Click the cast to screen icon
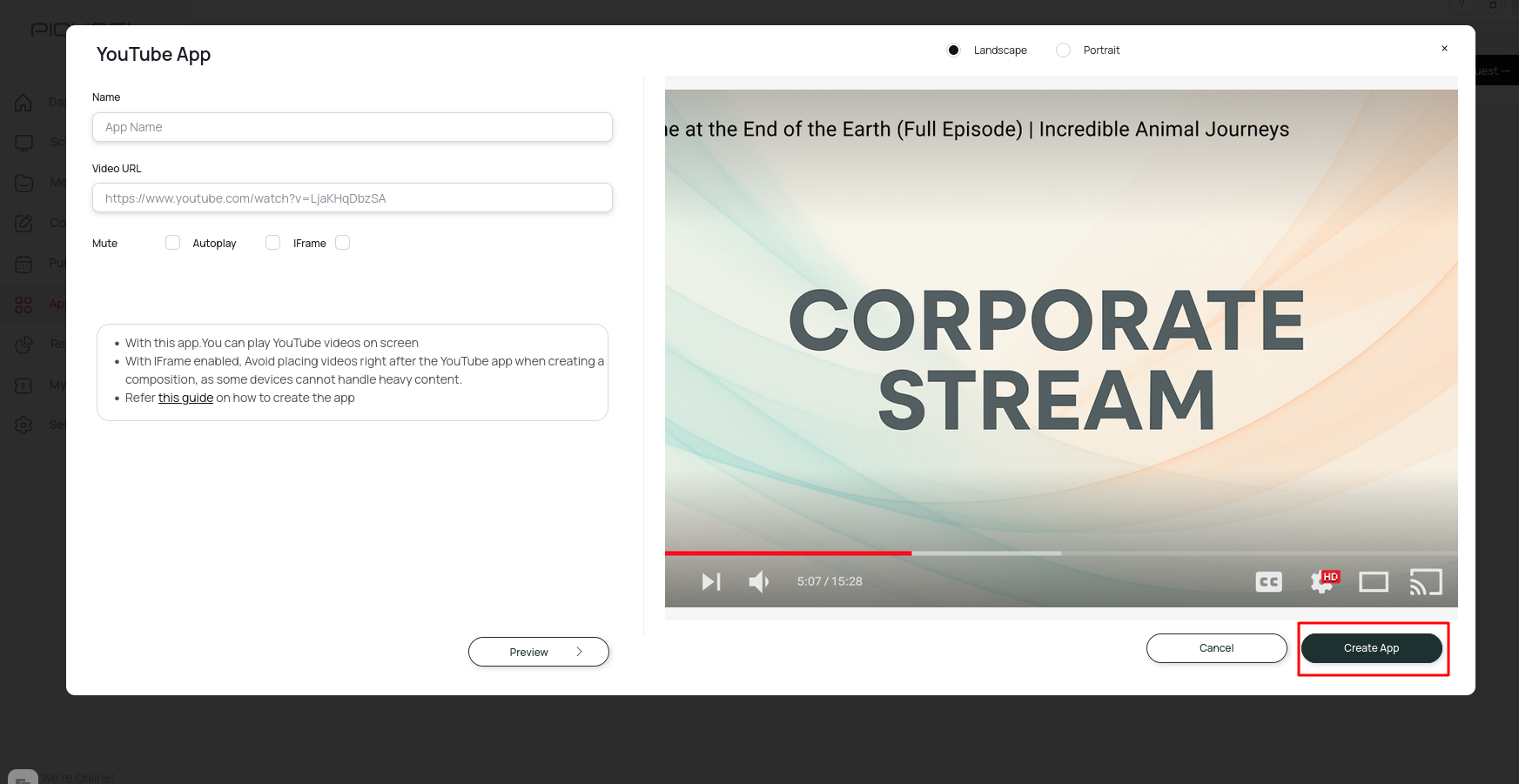 point(1425,581)
